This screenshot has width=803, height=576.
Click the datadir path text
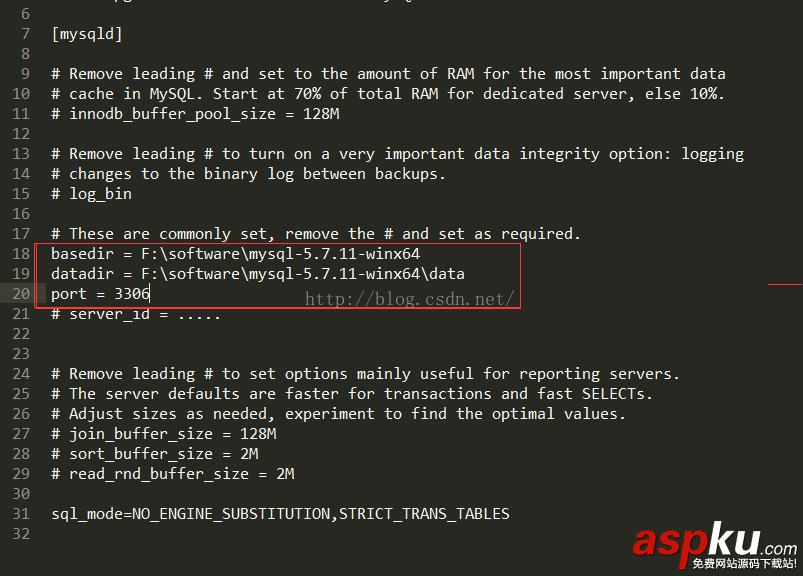click(303, 274)
